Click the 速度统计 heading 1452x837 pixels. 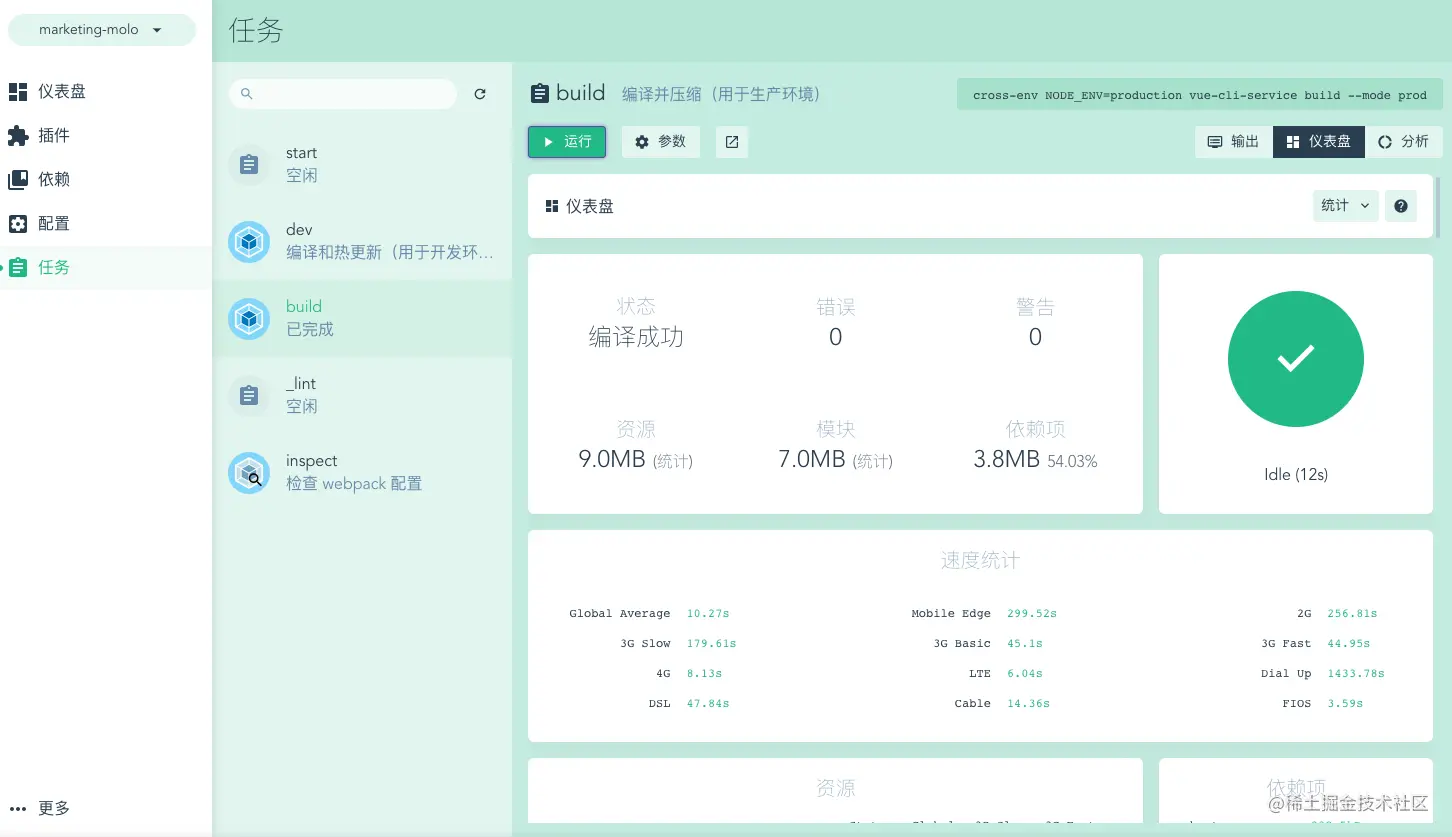click(x=980, y=560)
